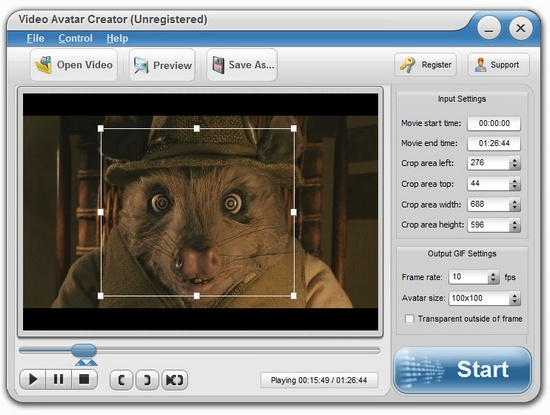Click the Crop area width value field

(488, 204)
